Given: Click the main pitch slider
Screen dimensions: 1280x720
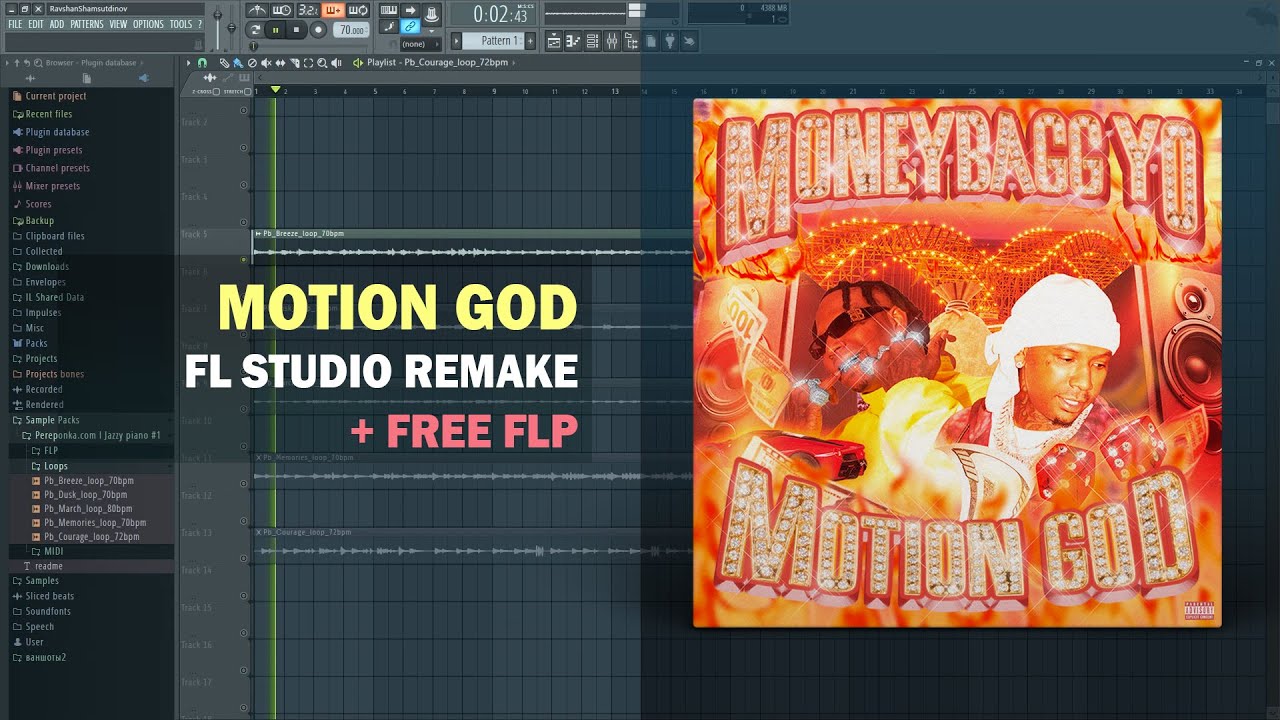Looking at the screenshot, I should pos(231,28).
